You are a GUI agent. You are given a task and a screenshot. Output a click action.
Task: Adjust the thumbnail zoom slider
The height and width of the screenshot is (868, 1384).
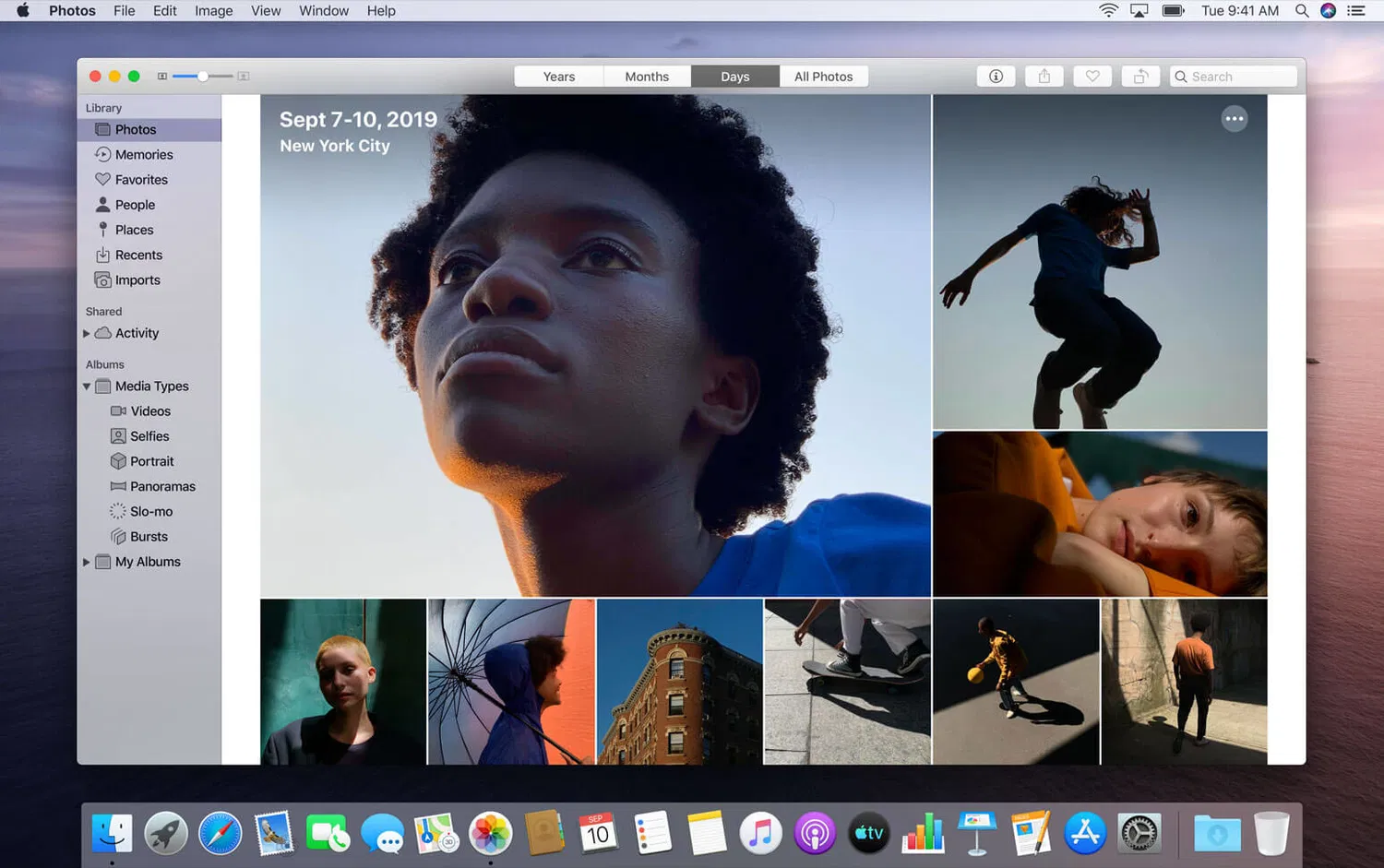203,77
